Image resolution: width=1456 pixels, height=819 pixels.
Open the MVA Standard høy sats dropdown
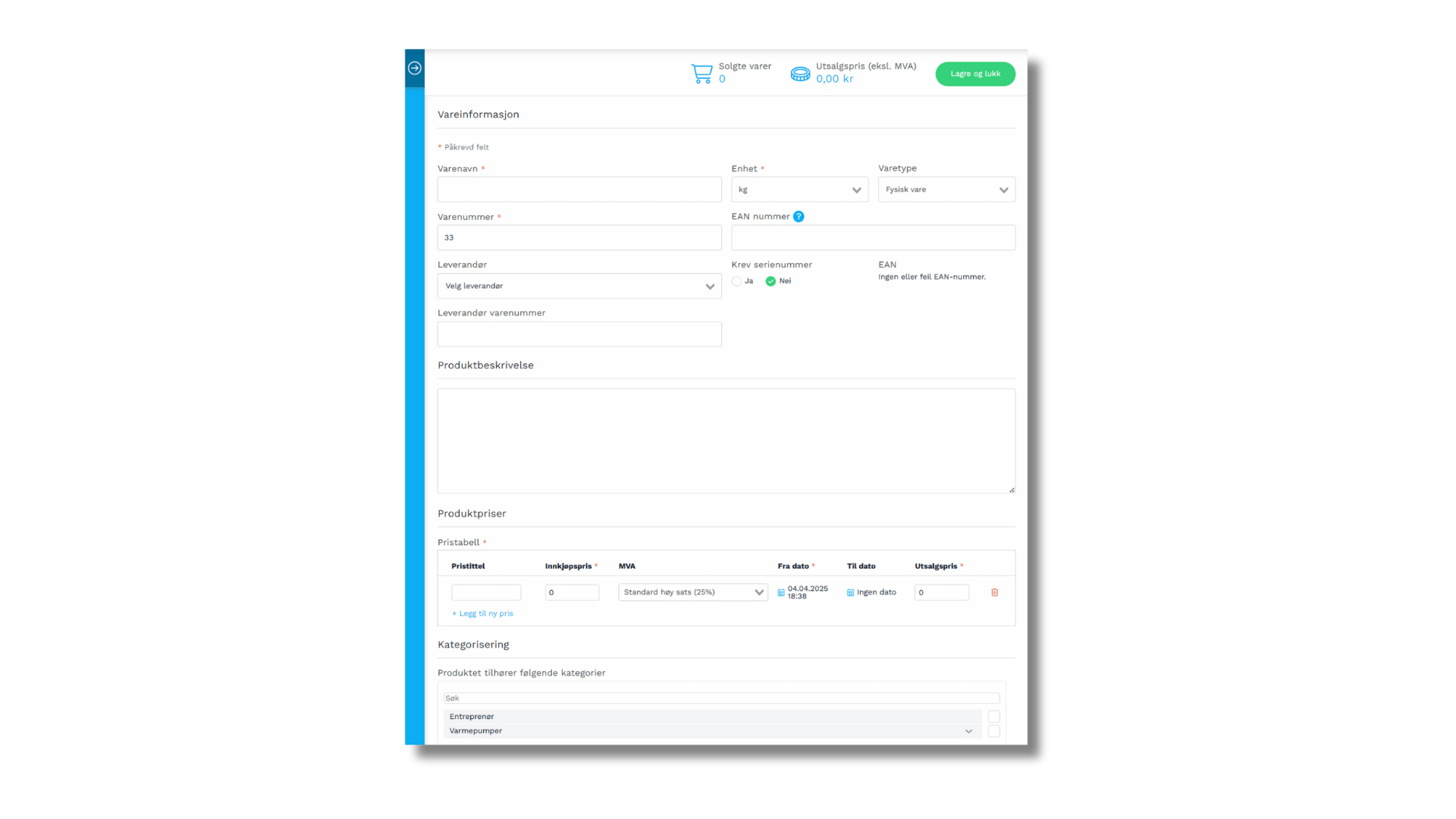coord(692,592)
